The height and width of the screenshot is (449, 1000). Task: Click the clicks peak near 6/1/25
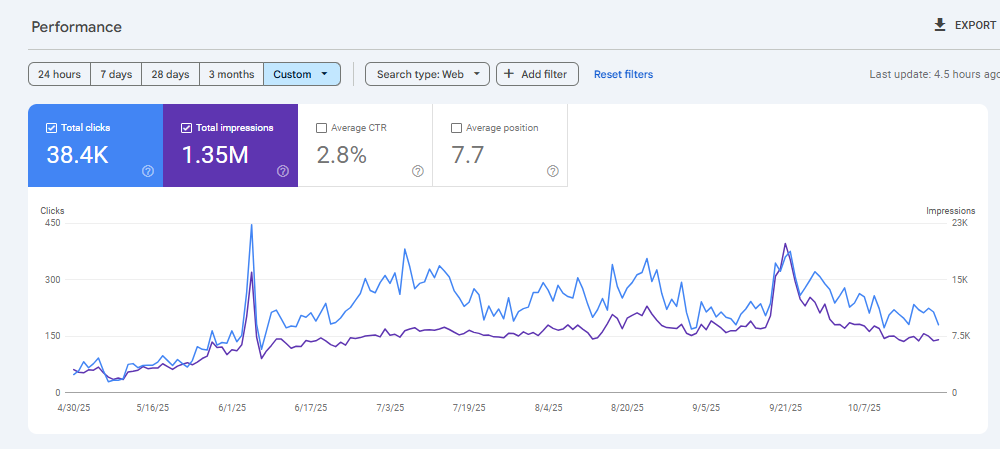click(x=251, y=225)
